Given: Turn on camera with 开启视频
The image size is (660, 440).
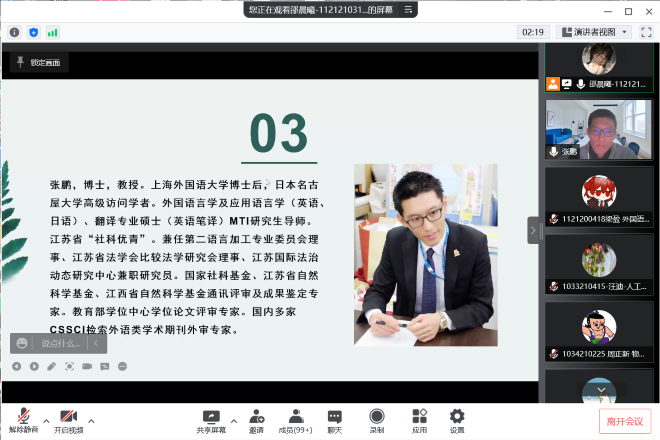Looking at the screenshot, I should (67, 417).
